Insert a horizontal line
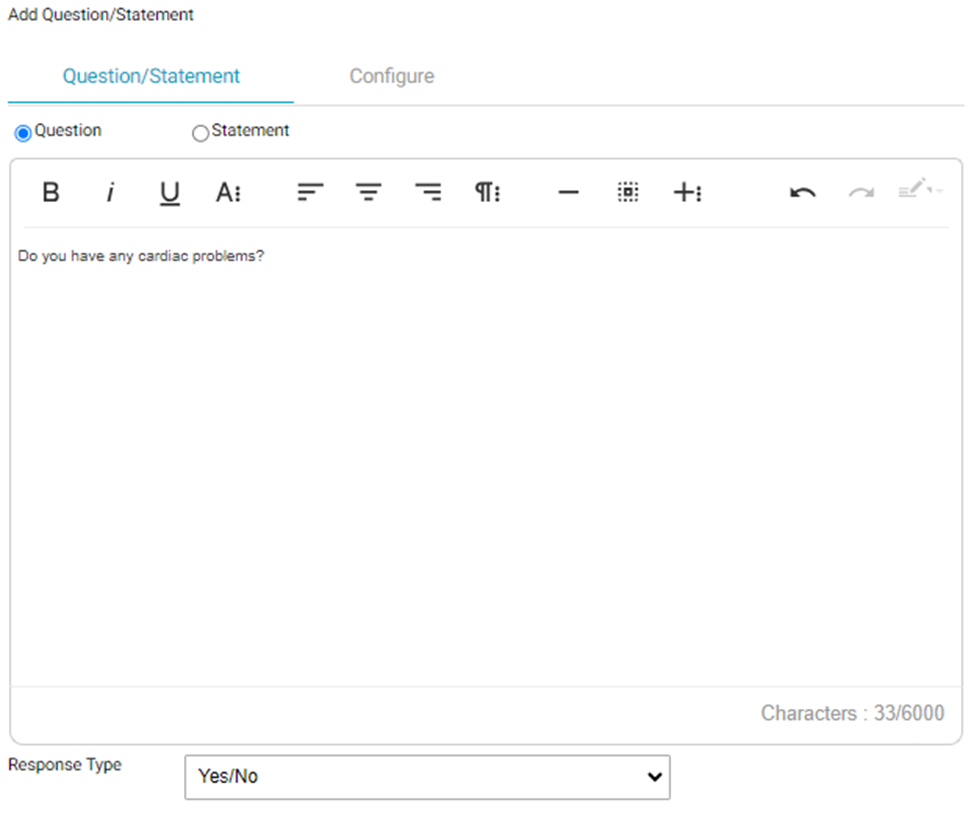 [x=568, y=193]
